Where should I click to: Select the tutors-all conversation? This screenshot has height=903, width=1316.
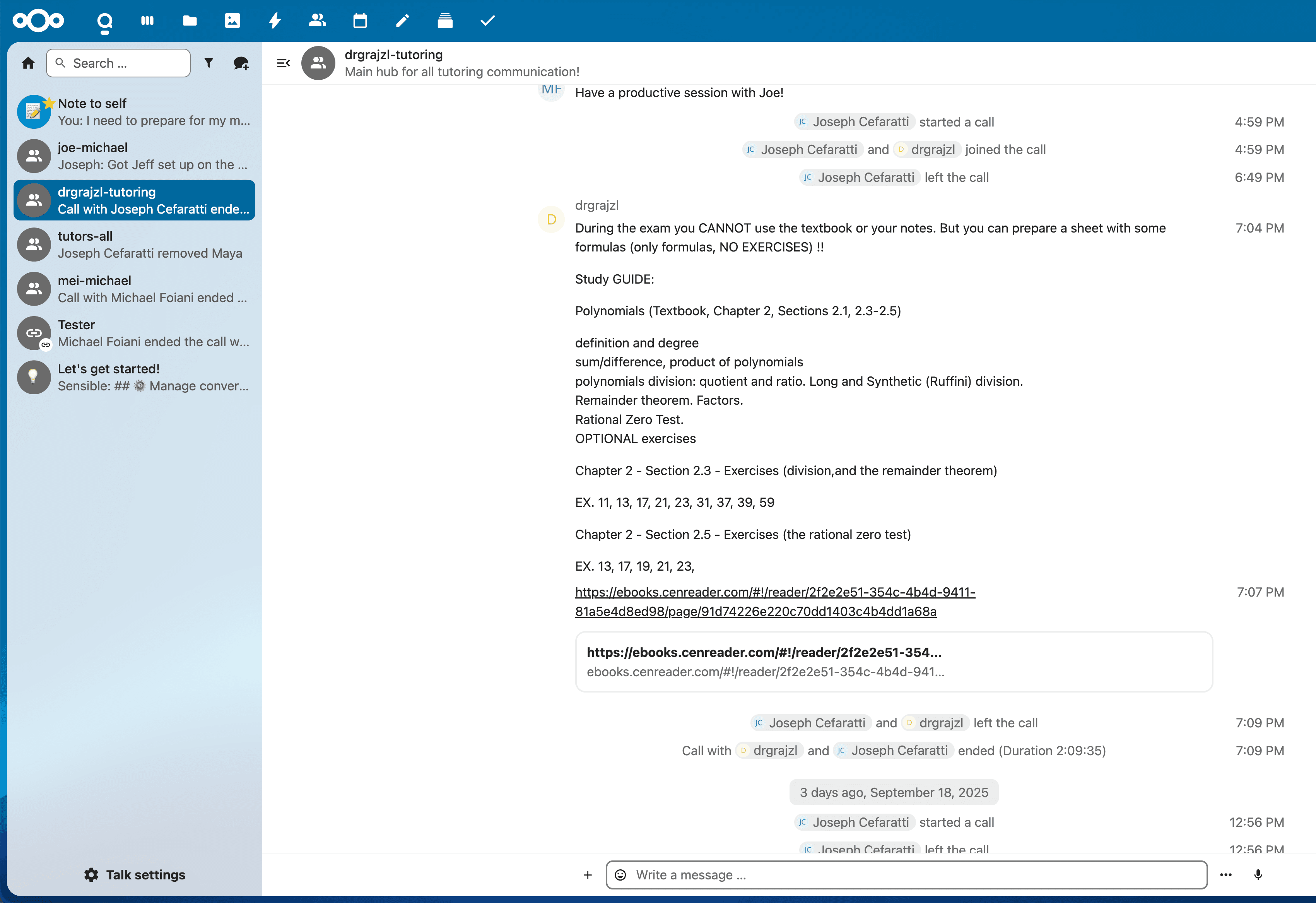(134, 244)
